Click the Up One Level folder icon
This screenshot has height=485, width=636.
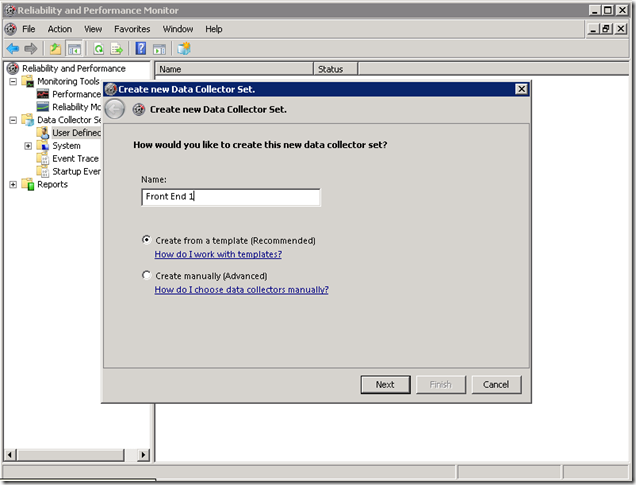[x=55, y=49]
